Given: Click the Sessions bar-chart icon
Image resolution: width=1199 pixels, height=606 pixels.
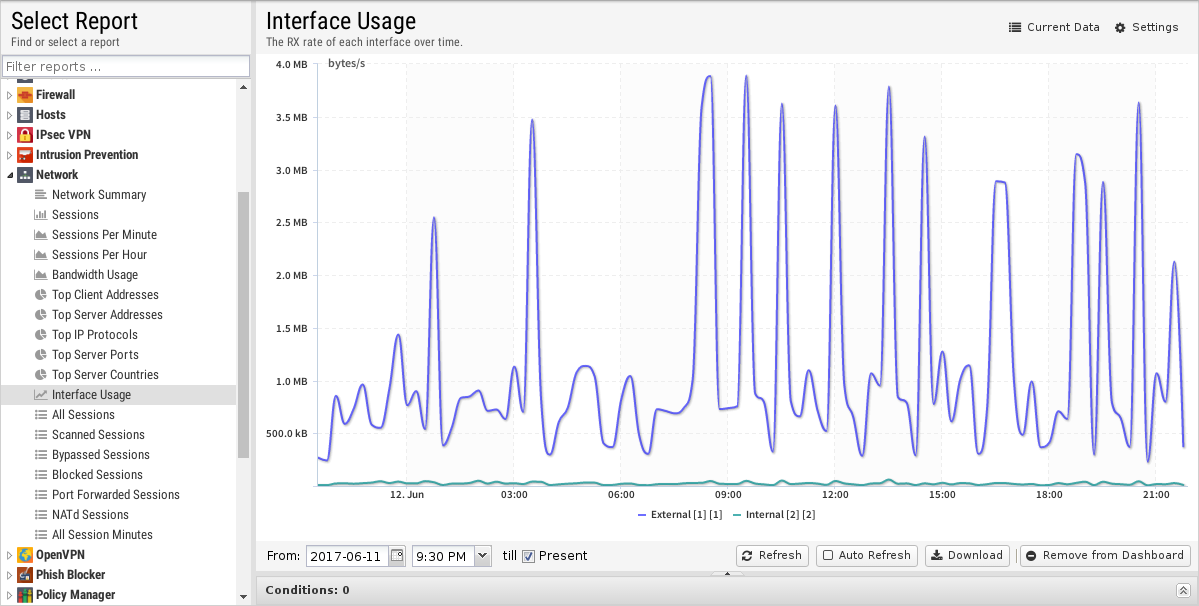Looking at the screenshot, I should pyautogui.click(x=41, y=215).
